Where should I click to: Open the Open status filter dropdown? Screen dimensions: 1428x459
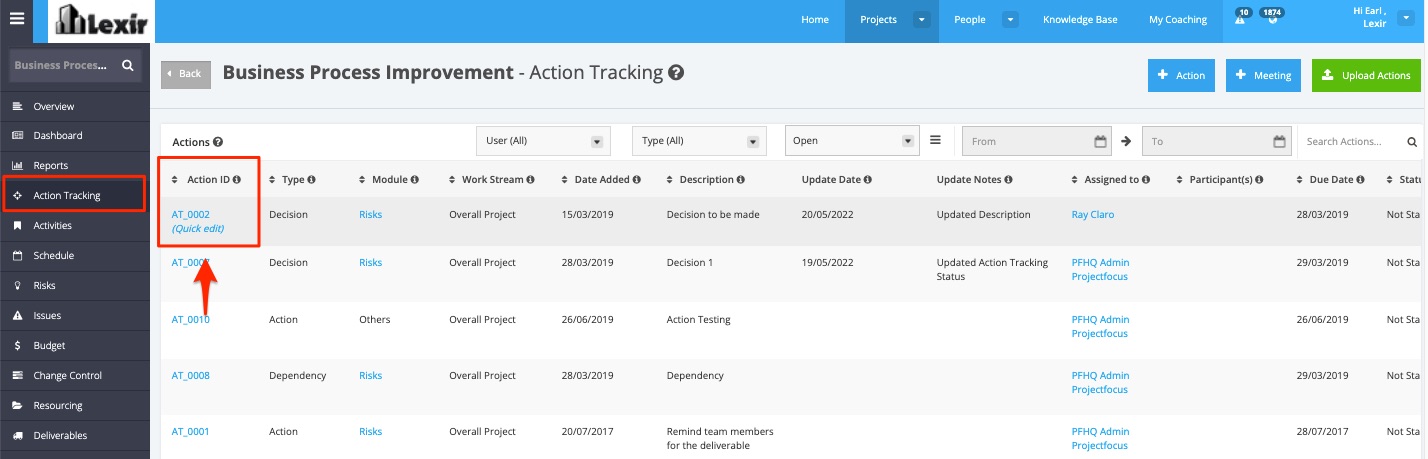[x=852, y=141]
